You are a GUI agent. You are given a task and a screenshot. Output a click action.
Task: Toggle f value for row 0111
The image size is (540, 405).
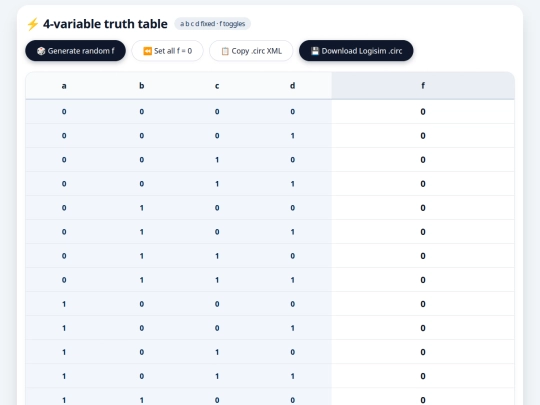[x=423, y=280]
